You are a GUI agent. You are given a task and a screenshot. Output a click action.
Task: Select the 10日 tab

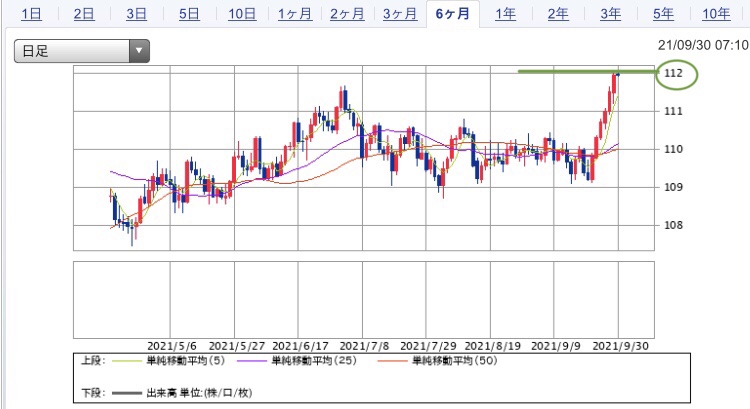click(242, 14)
